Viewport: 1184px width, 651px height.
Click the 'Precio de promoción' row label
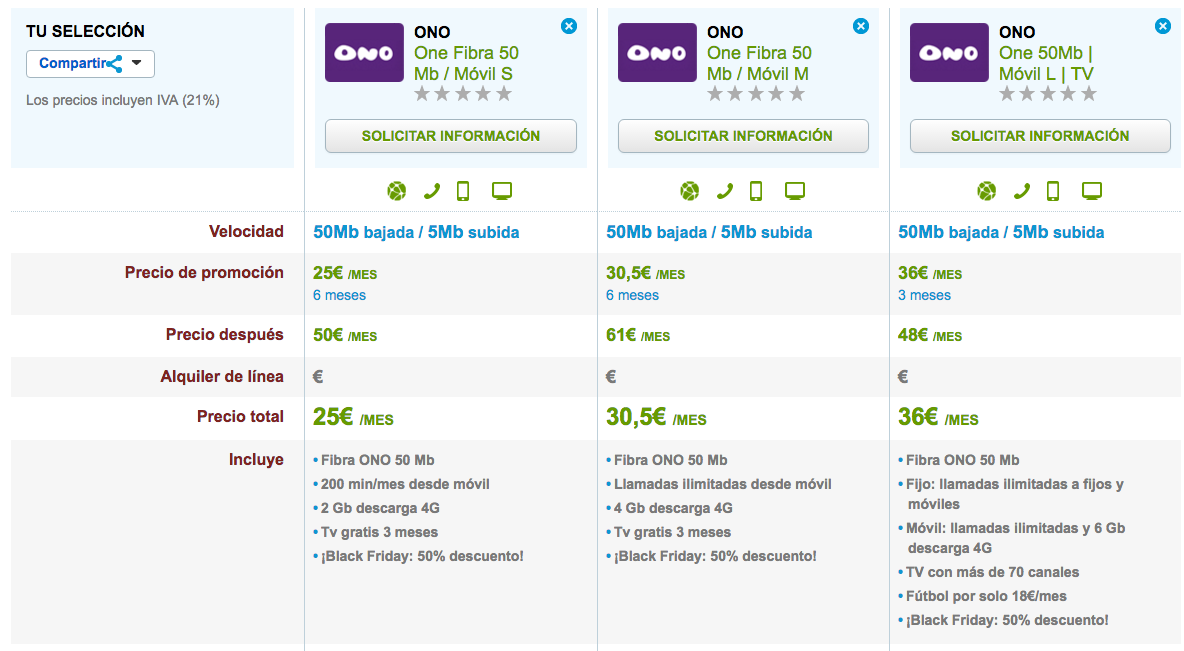click(204, 273)
